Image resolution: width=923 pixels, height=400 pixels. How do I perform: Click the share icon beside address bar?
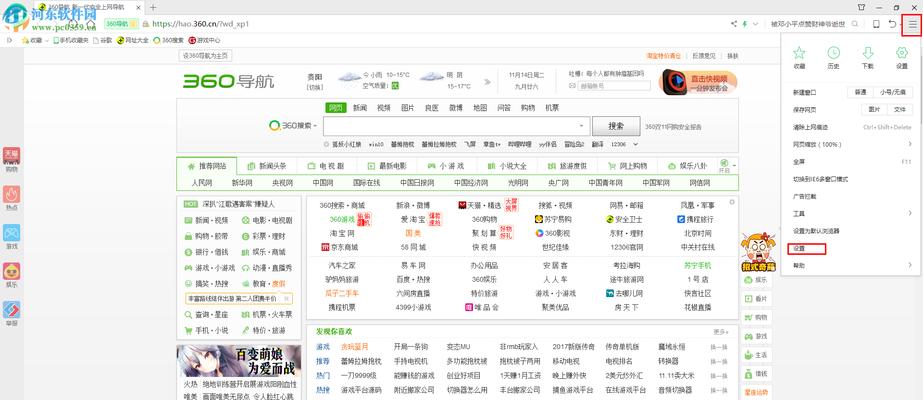point(733,24)
